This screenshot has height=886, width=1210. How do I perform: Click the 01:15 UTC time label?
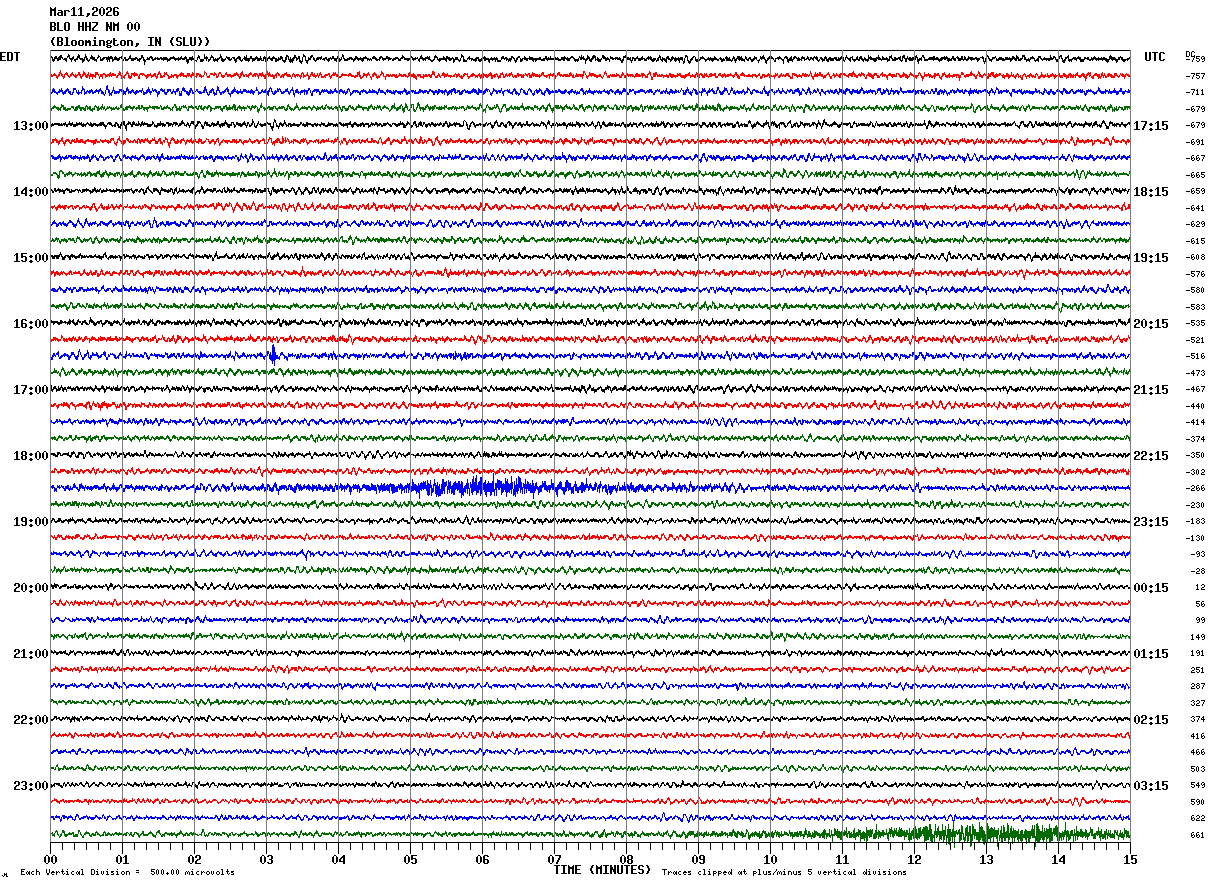point(1151,654)
